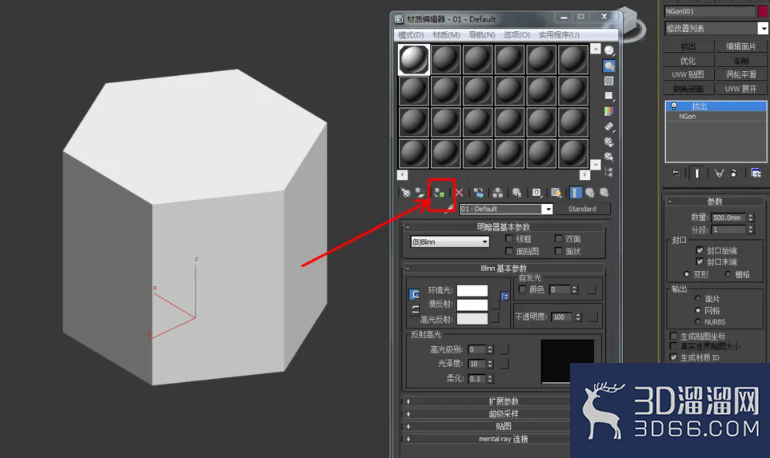Toggle Backlight icon in material editor
The image size is (770, 458).
pos(609,66)
